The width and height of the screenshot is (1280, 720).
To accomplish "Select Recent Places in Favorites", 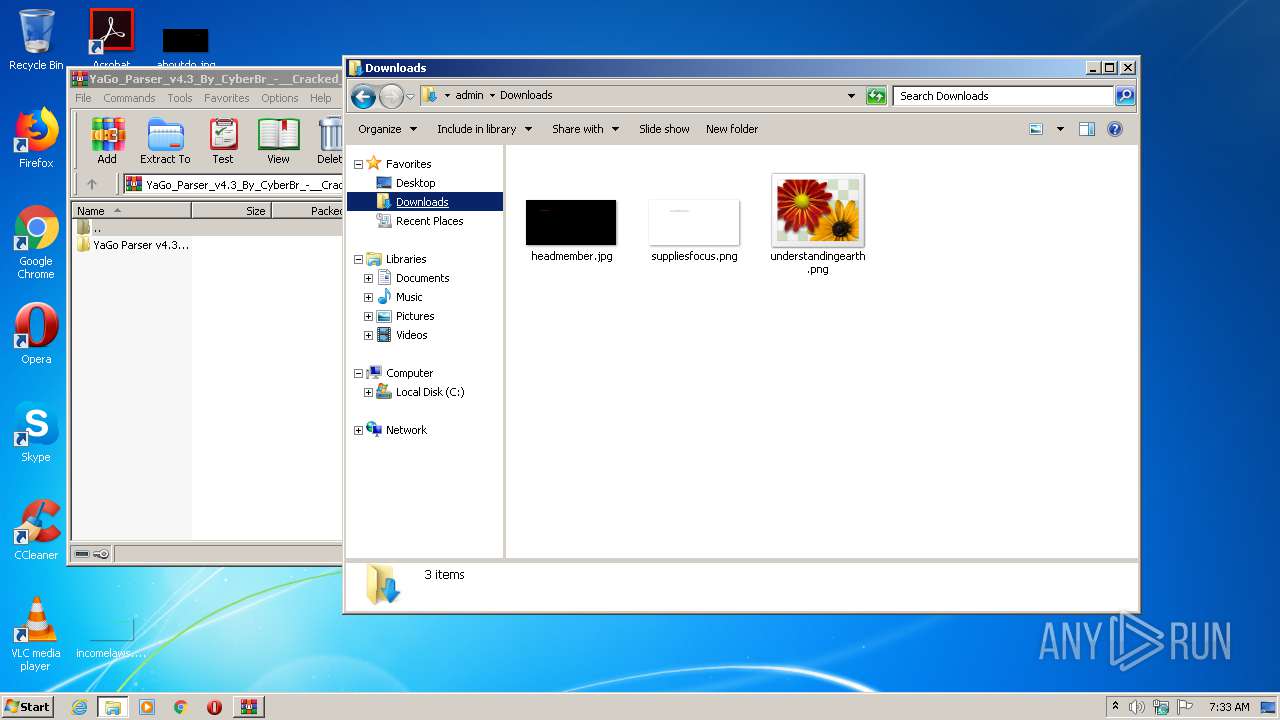I will click(429, 221).
